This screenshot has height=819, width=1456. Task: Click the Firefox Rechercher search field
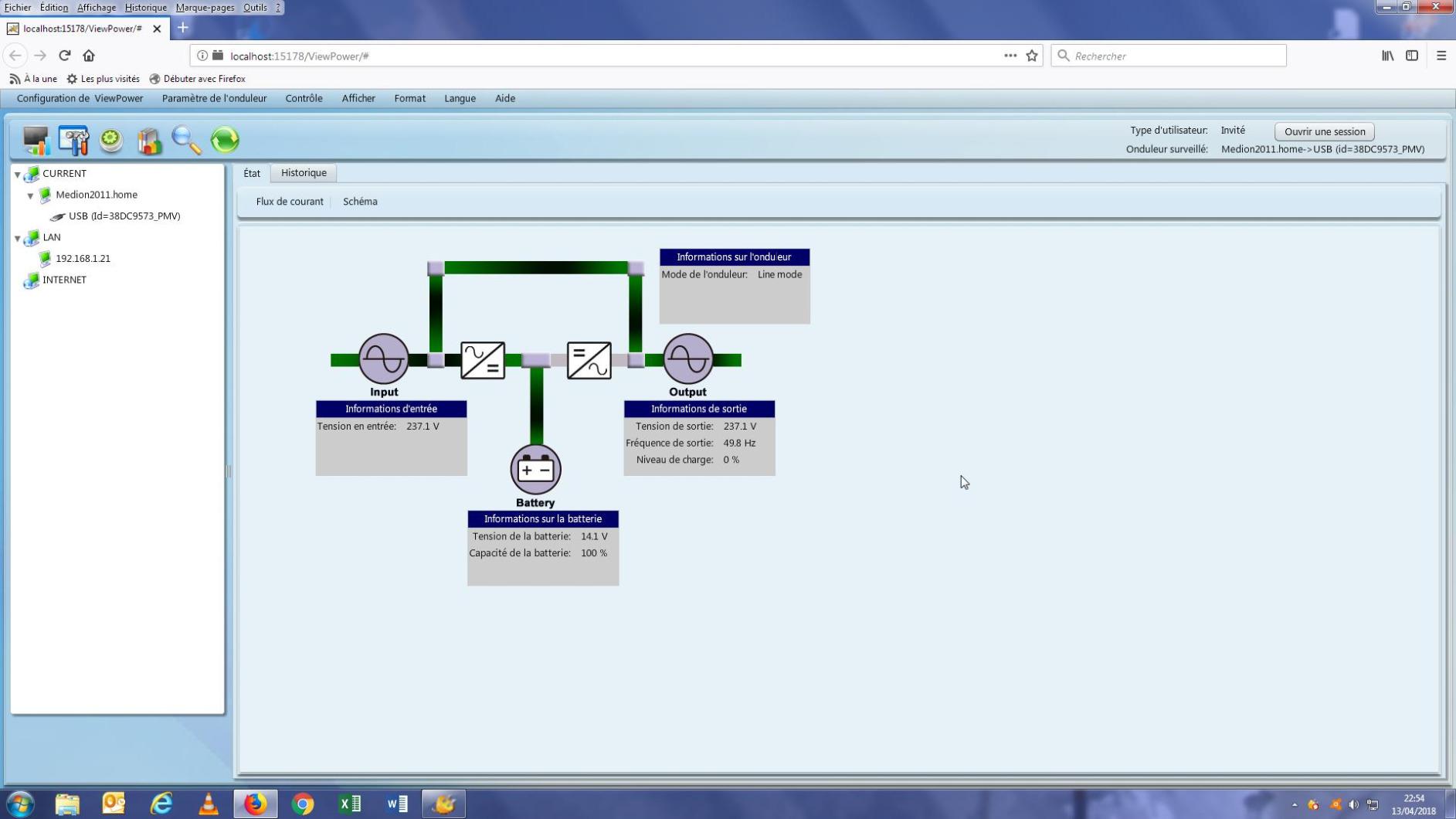pyautogui.click(x=1174, y=56)
